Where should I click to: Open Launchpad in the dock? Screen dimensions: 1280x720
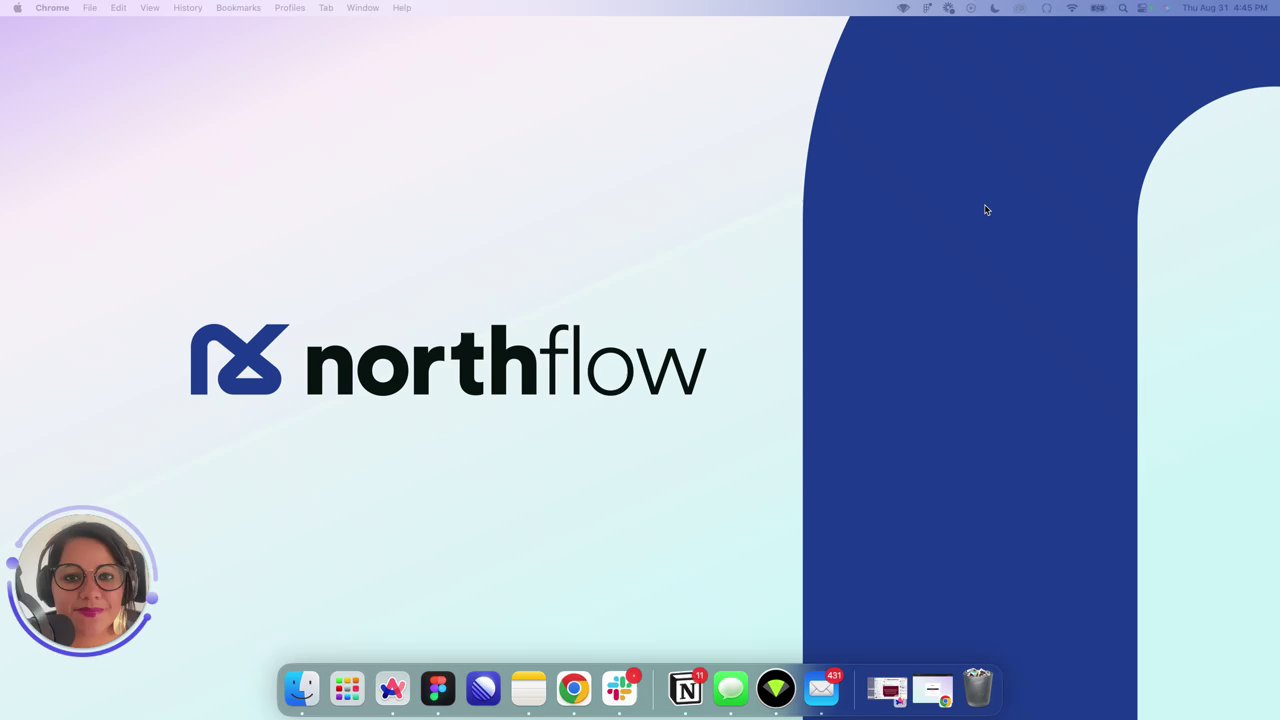point(347,689)
